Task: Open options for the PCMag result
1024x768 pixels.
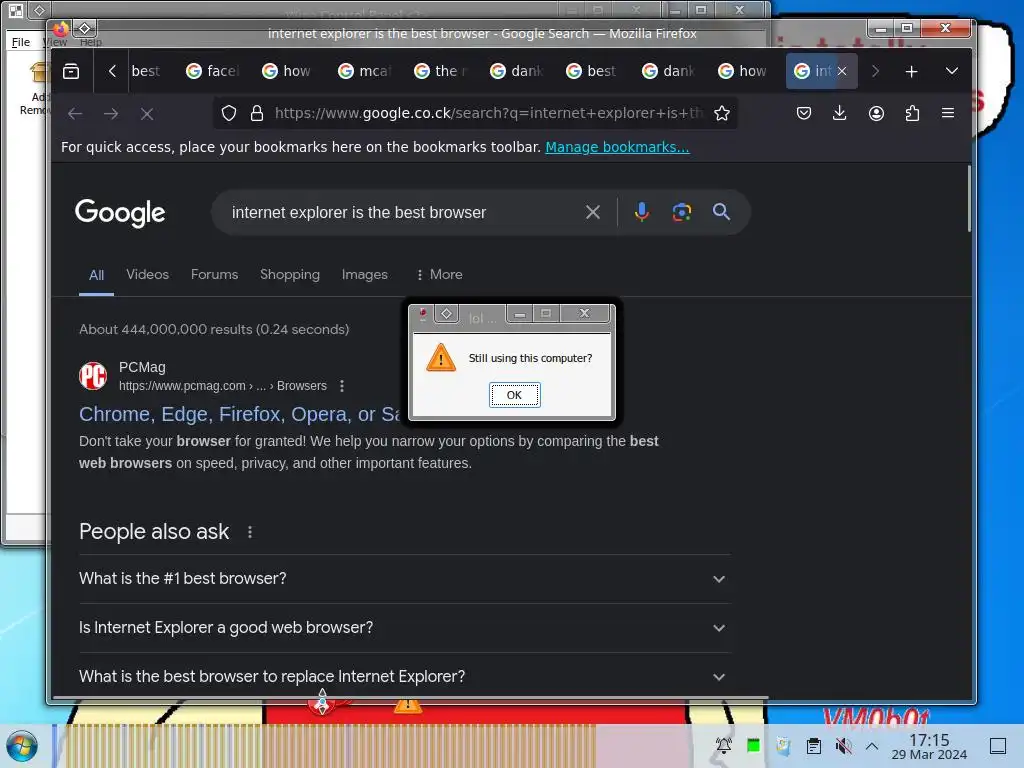Action: click(x=342, y=386)
